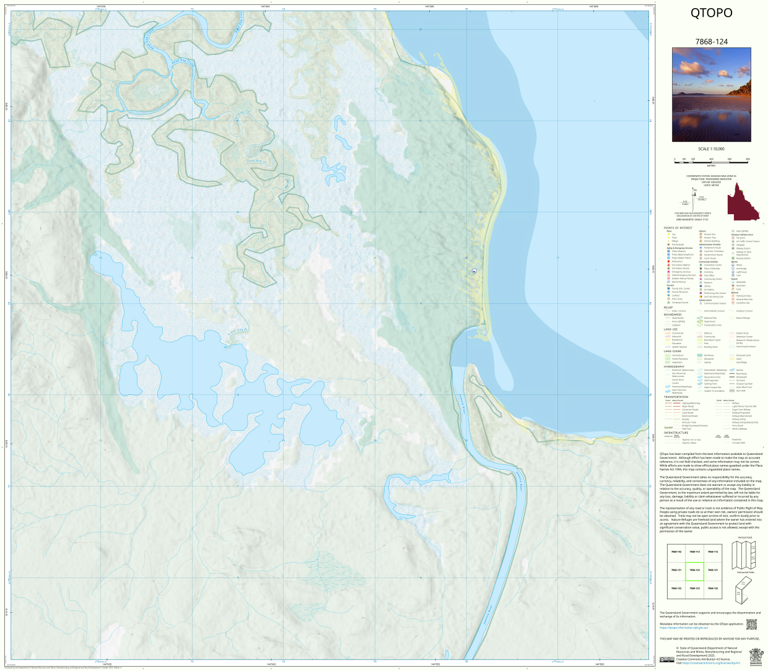Screen dimensions: 768x671
Task: Click the Creative Commons BY badge
Action: click(x=667, y=660)
